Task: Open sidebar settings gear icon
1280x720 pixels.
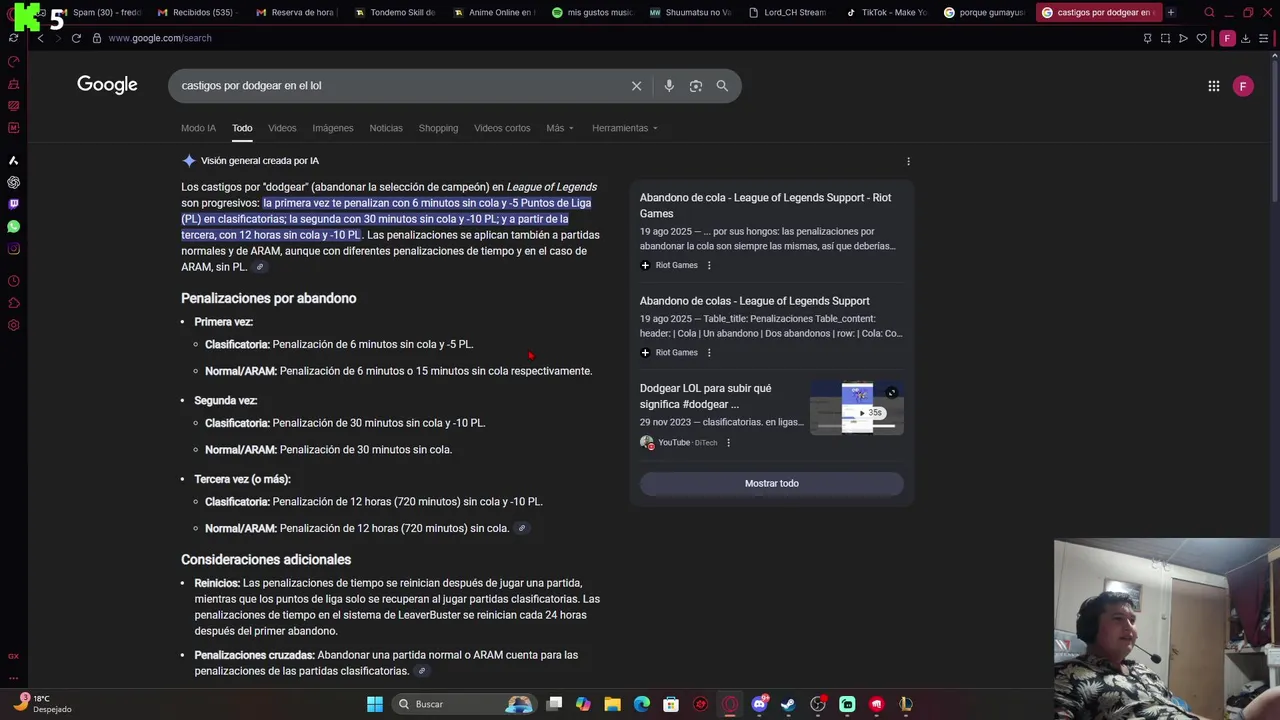Action: coord(13,325)
